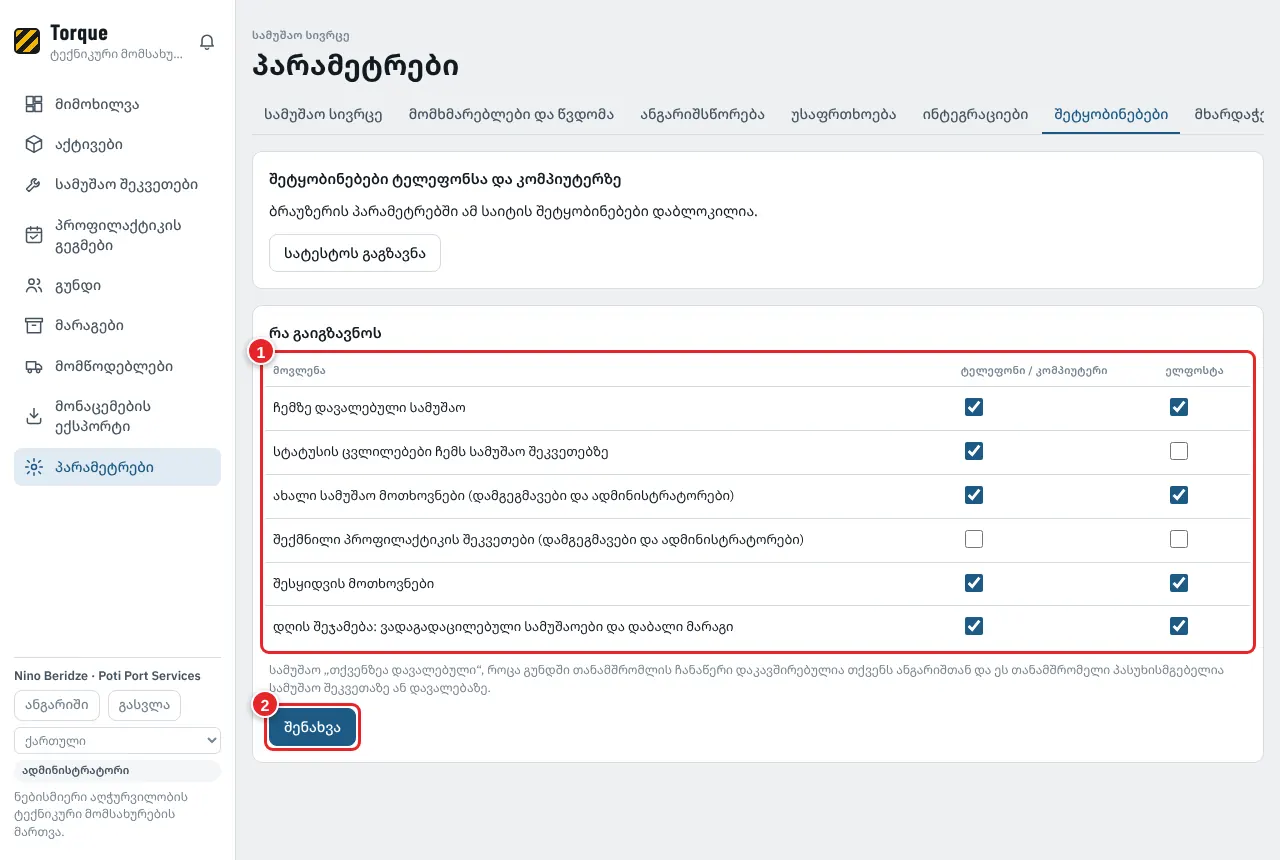The image size is (1280, 860).
Task: Click the სატესტოს გაგზავნა button
Action: click(x=355, y=253)
